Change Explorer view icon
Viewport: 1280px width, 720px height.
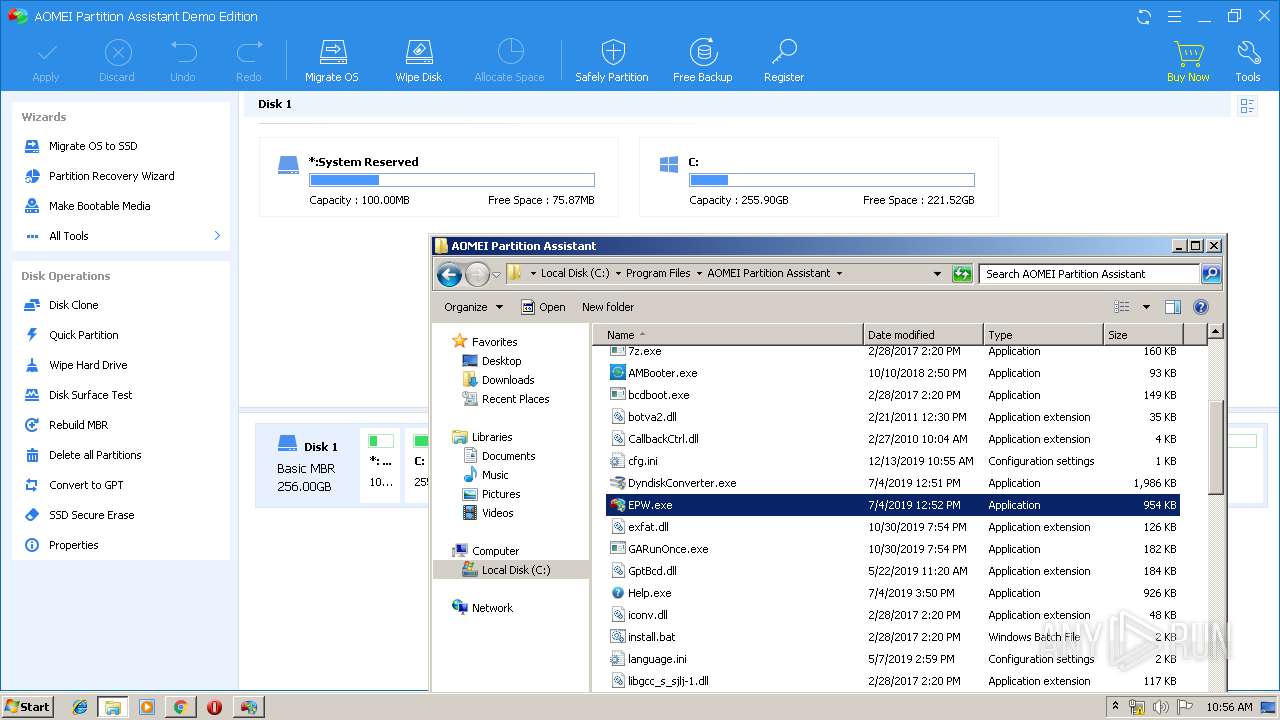pos(1122,307)
